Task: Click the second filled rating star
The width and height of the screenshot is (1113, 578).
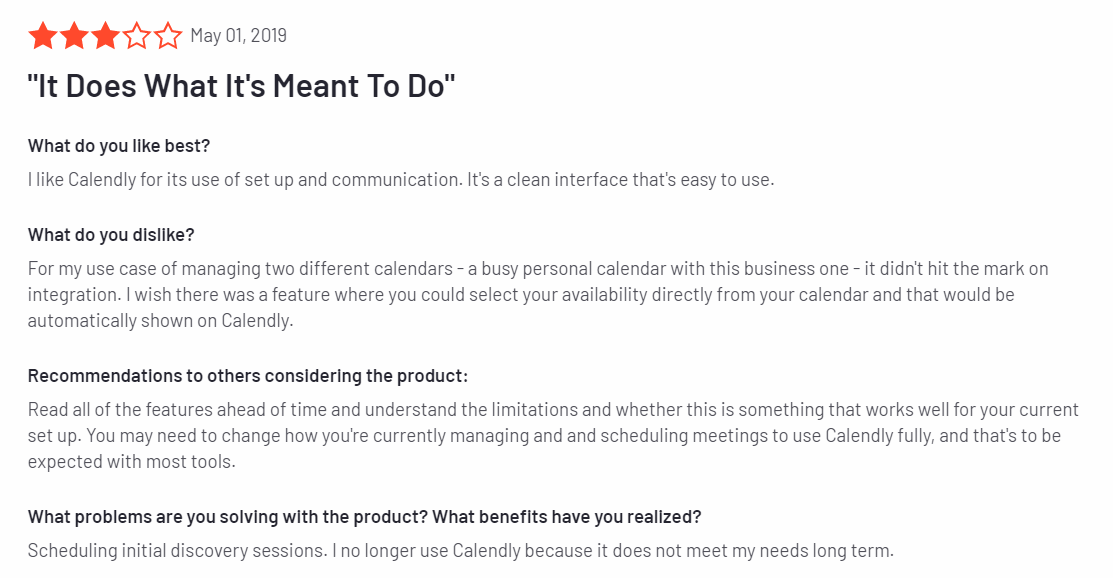Action: tap(74, 37)
